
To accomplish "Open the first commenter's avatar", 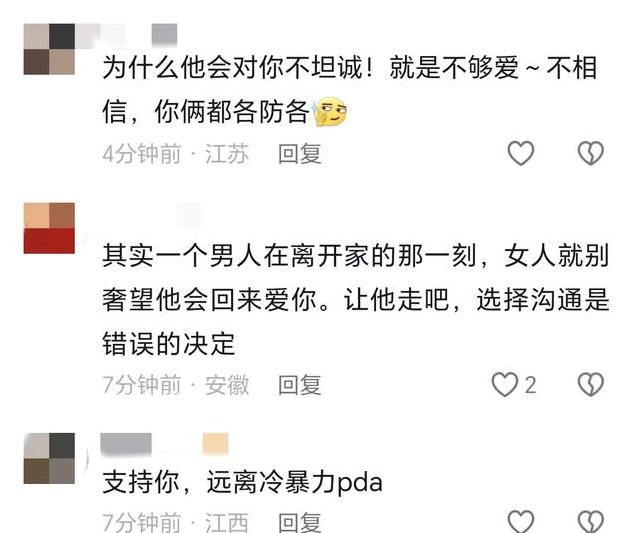I will point(49,49).
